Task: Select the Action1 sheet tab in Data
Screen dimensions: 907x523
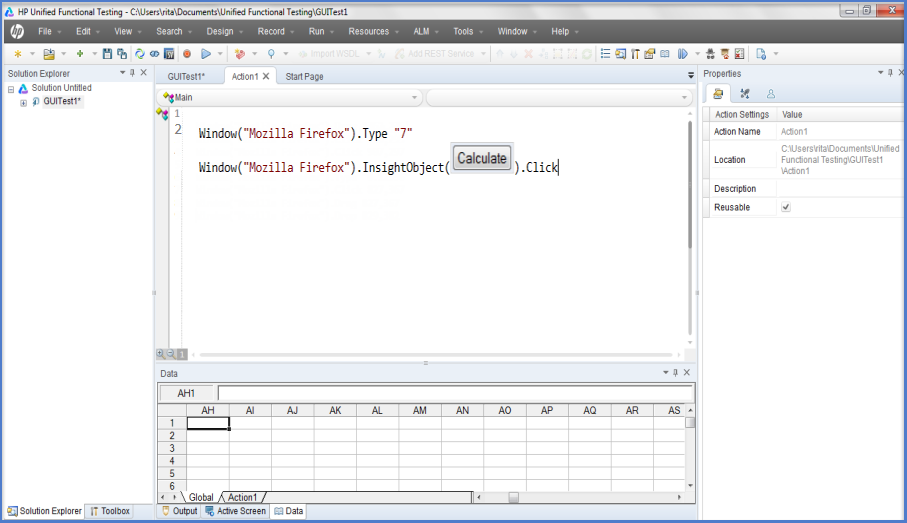Action: click(242, 497)
